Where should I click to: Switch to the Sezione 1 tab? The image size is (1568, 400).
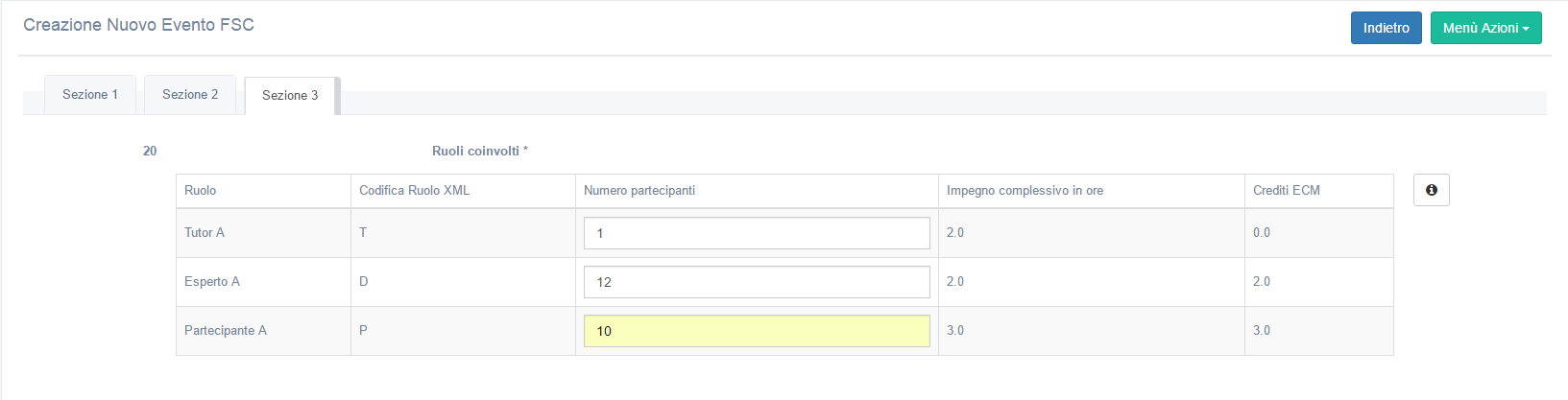90,95
